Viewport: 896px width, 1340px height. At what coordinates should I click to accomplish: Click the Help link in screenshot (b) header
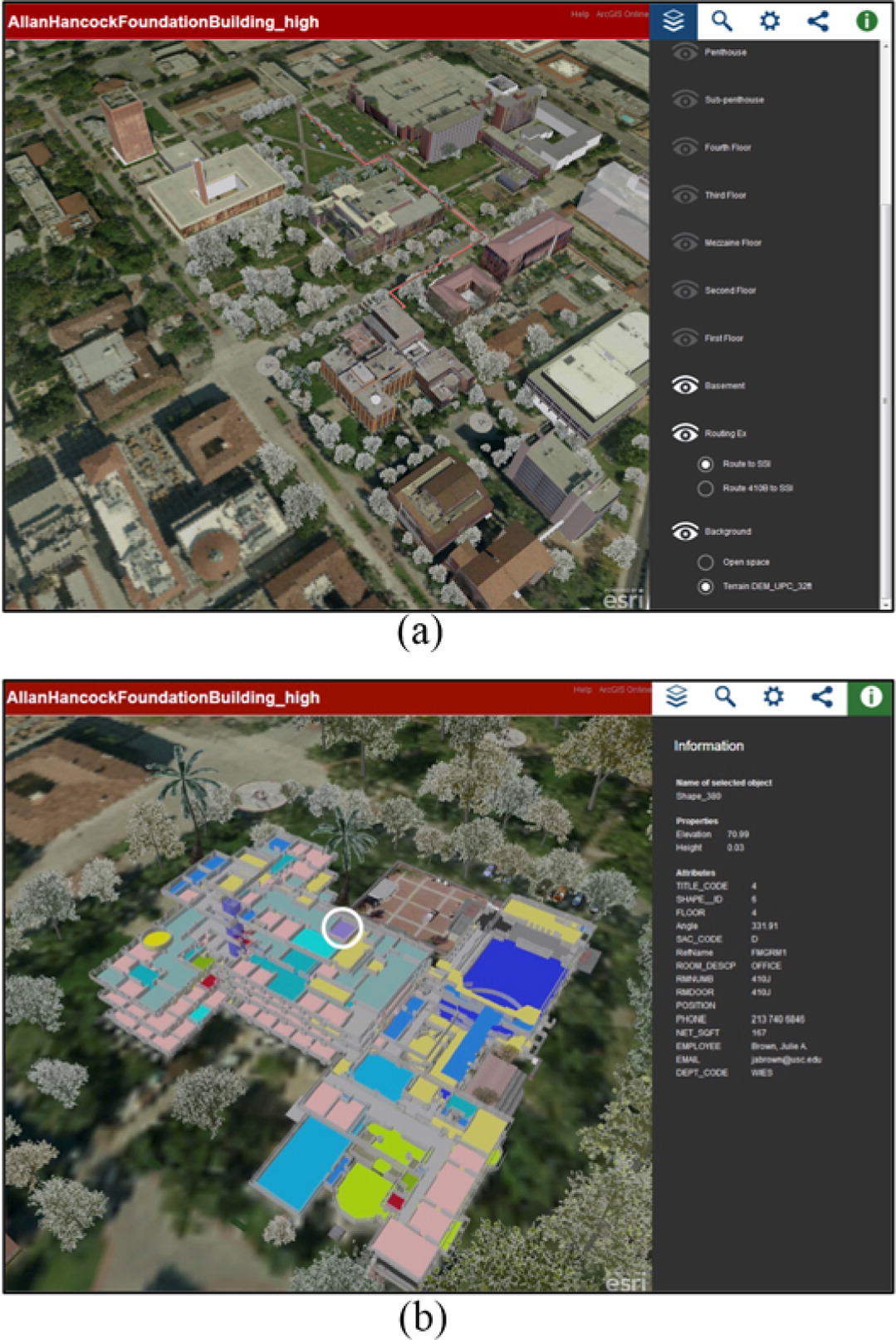[x=582, y=690]
